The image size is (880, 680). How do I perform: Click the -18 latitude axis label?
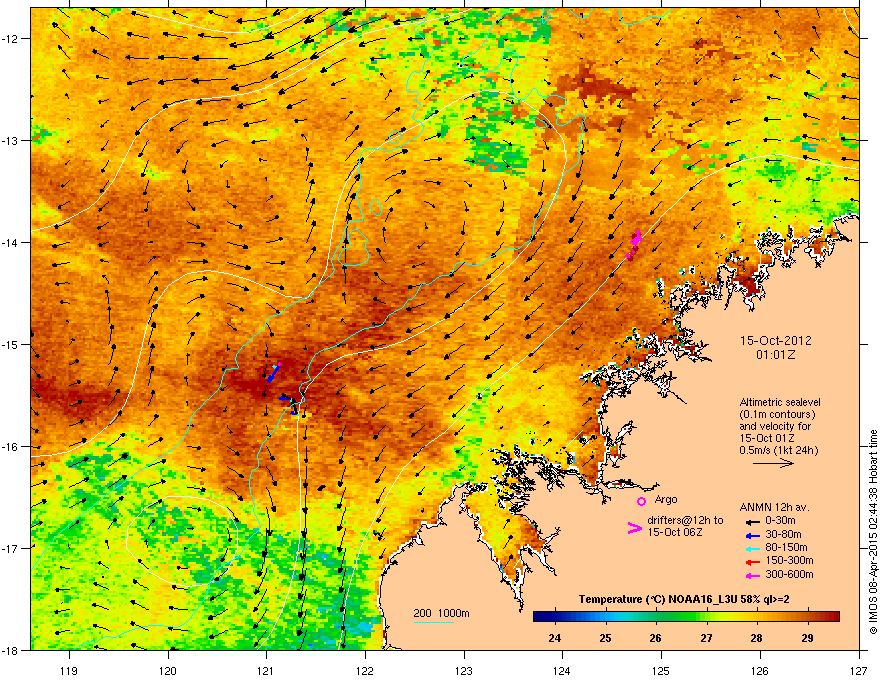[x=10, y=650]
